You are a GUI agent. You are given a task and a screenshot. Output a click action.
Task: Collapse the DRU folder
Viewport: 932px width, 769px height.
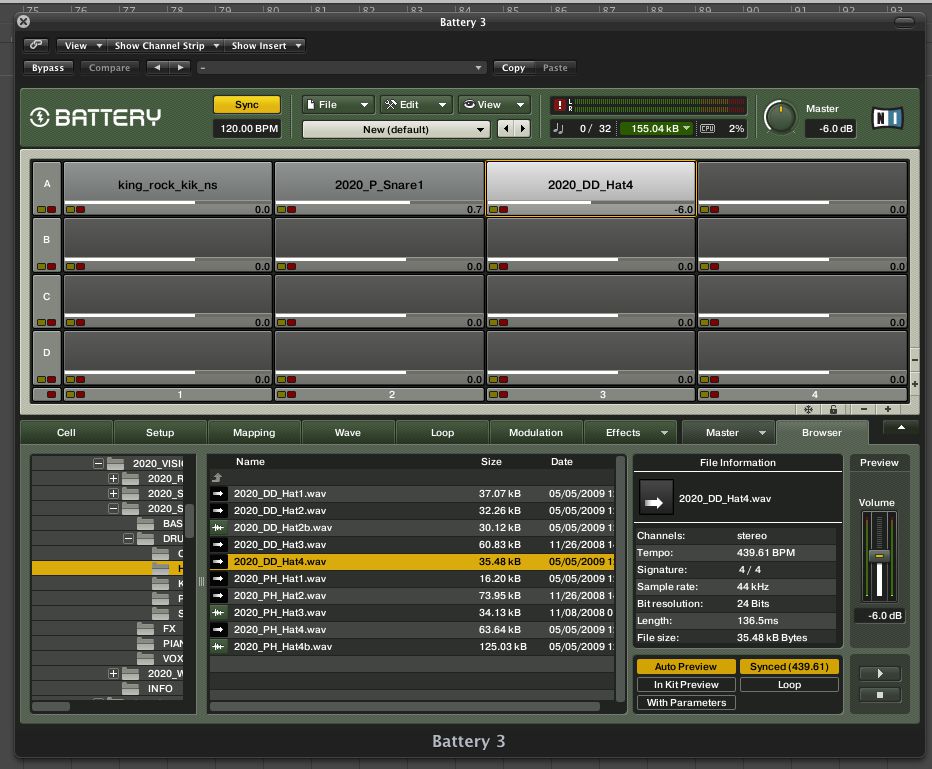click(x=128, y=538)
